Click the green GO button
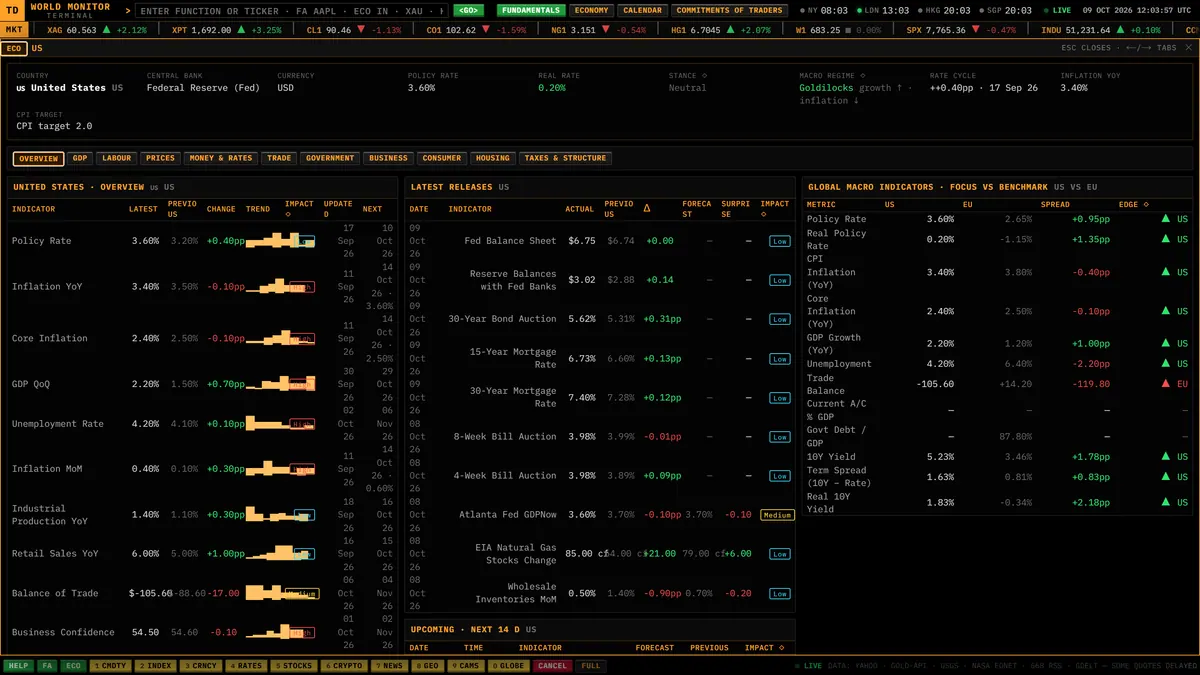The height and width of the screenshot is (675, 1200). (468, 10)
